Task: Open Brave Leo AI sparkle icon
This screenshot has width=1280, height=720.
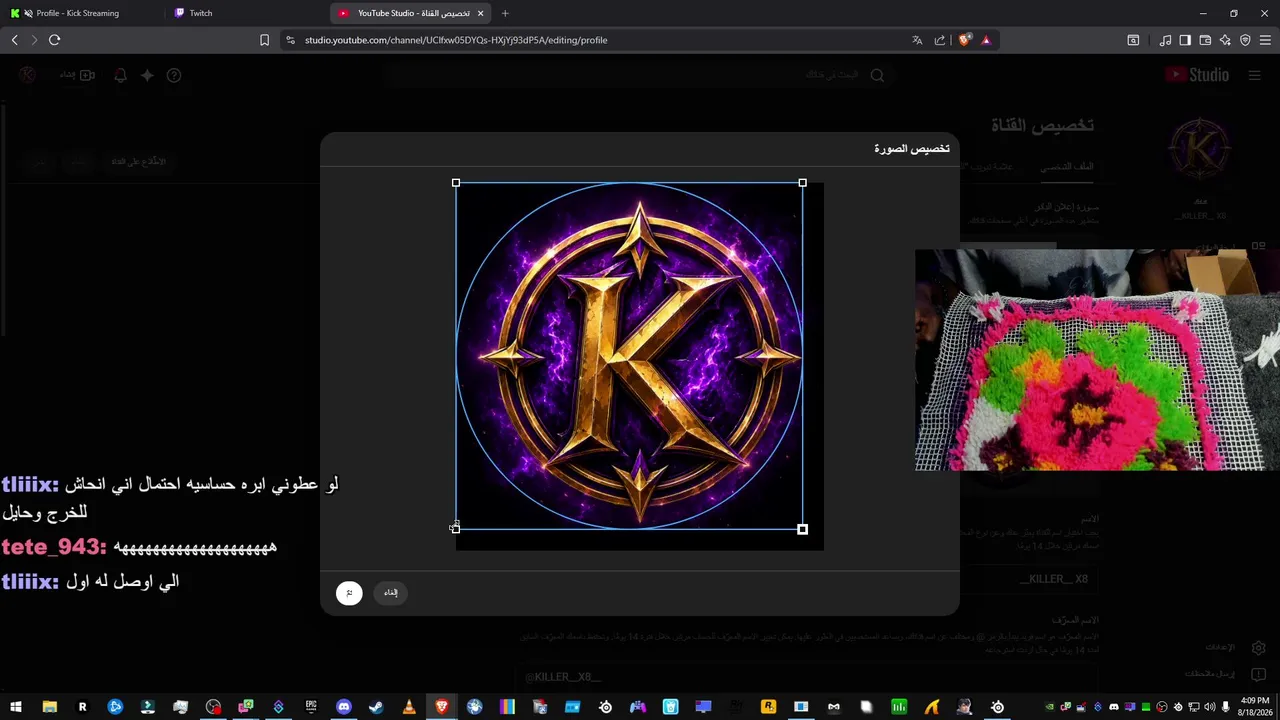Action: pyautogui.click(x=1225, y=40)
